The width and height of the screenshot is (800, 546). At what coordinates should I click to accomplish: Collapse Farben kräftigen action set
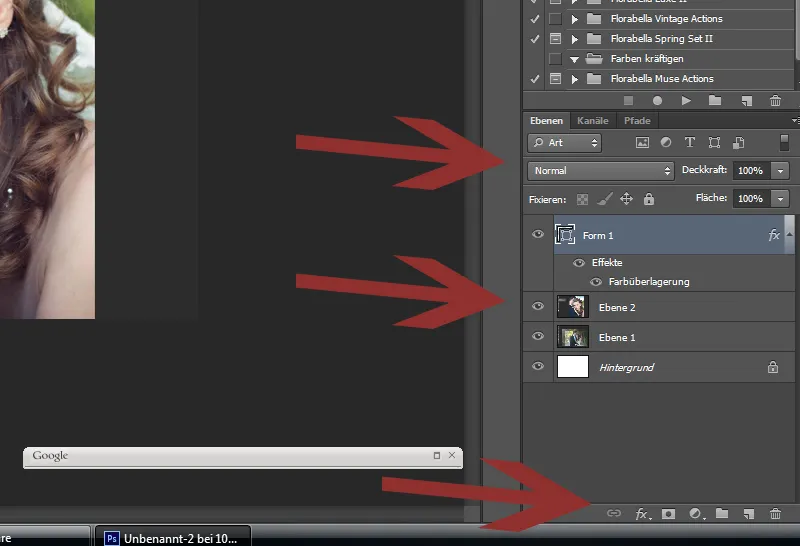click(x=574, y=60)
